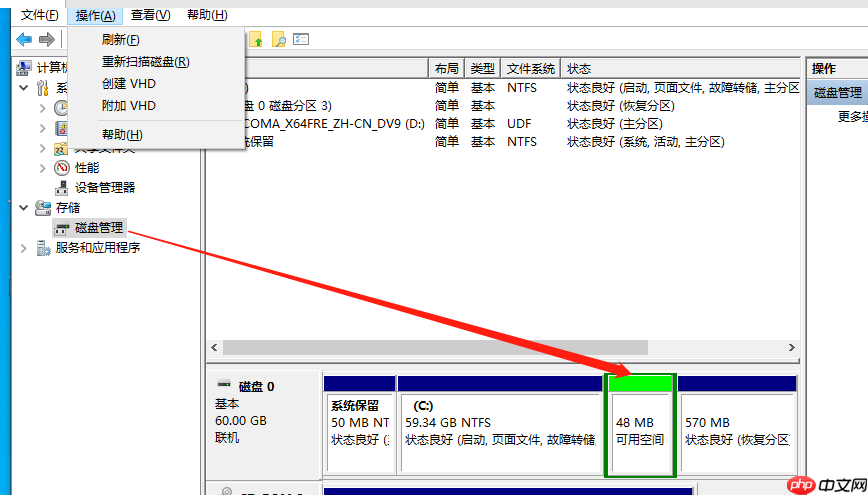
Task: Click the blue Back arrow in the toolbar
Action: (24, 39)
